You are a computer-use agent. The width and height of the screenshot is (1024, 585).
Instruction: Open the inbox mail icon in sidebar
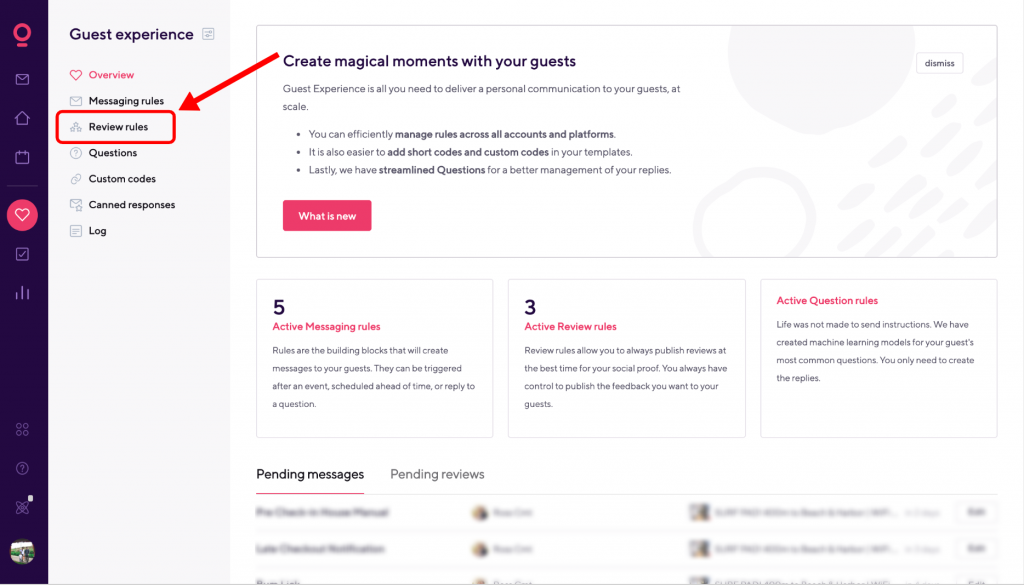(22, 79)
